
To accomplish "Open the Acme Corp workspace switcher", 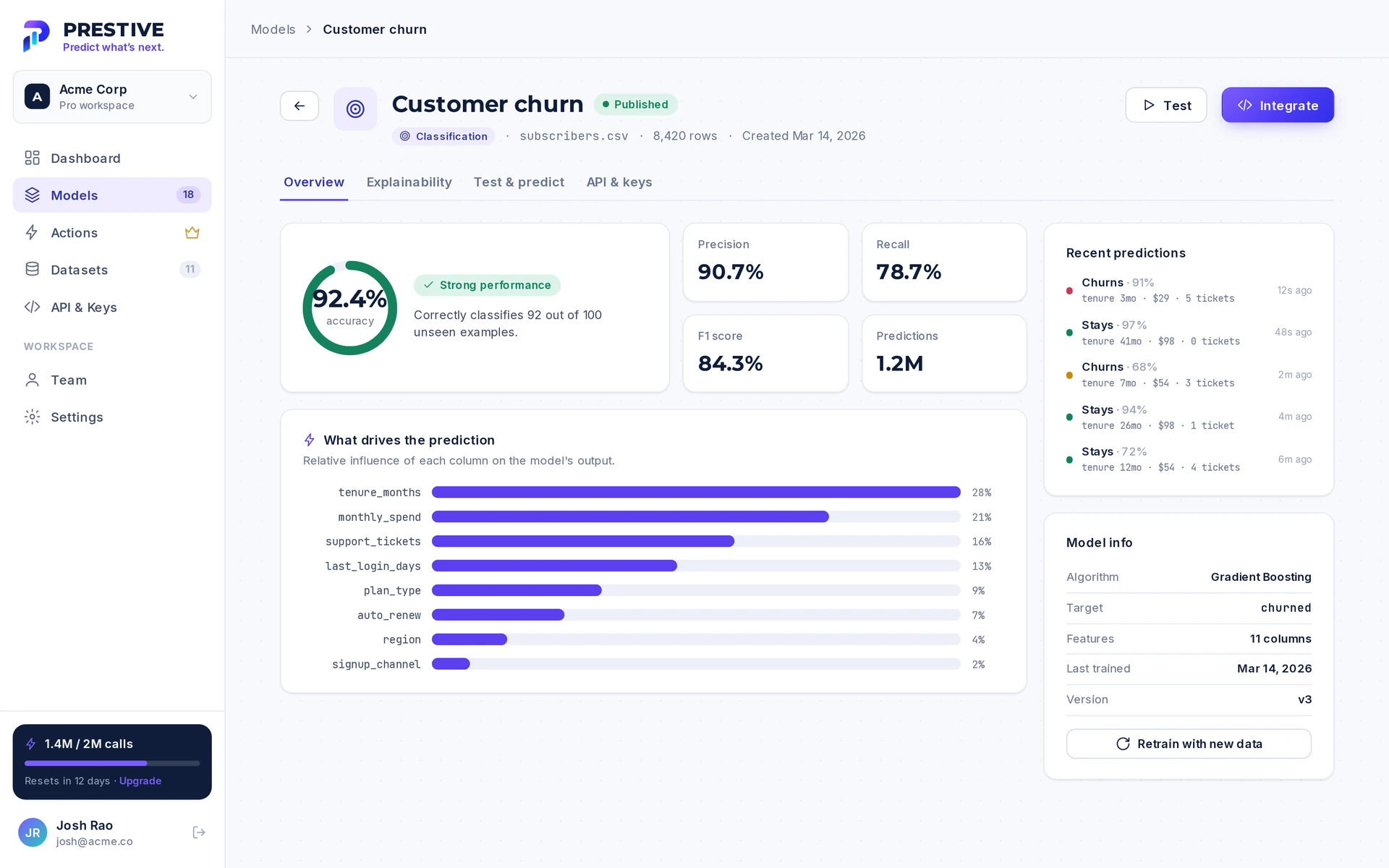I will pos(112,97).
